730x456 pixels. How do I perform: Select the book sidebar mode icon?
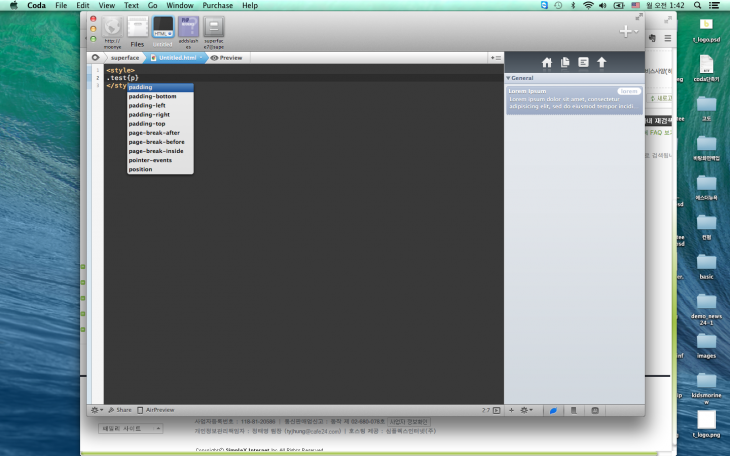pyautogui.click(x=574, y=410)
